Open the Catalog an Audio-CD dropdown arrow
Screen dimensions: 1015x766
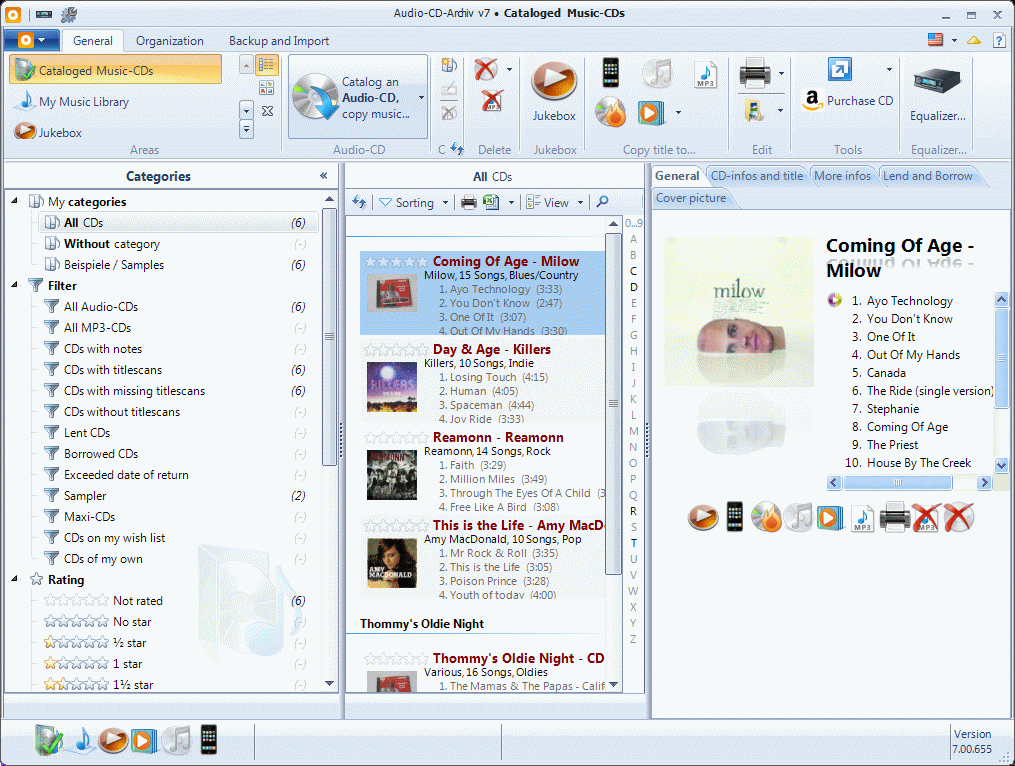tap(421, 98)
